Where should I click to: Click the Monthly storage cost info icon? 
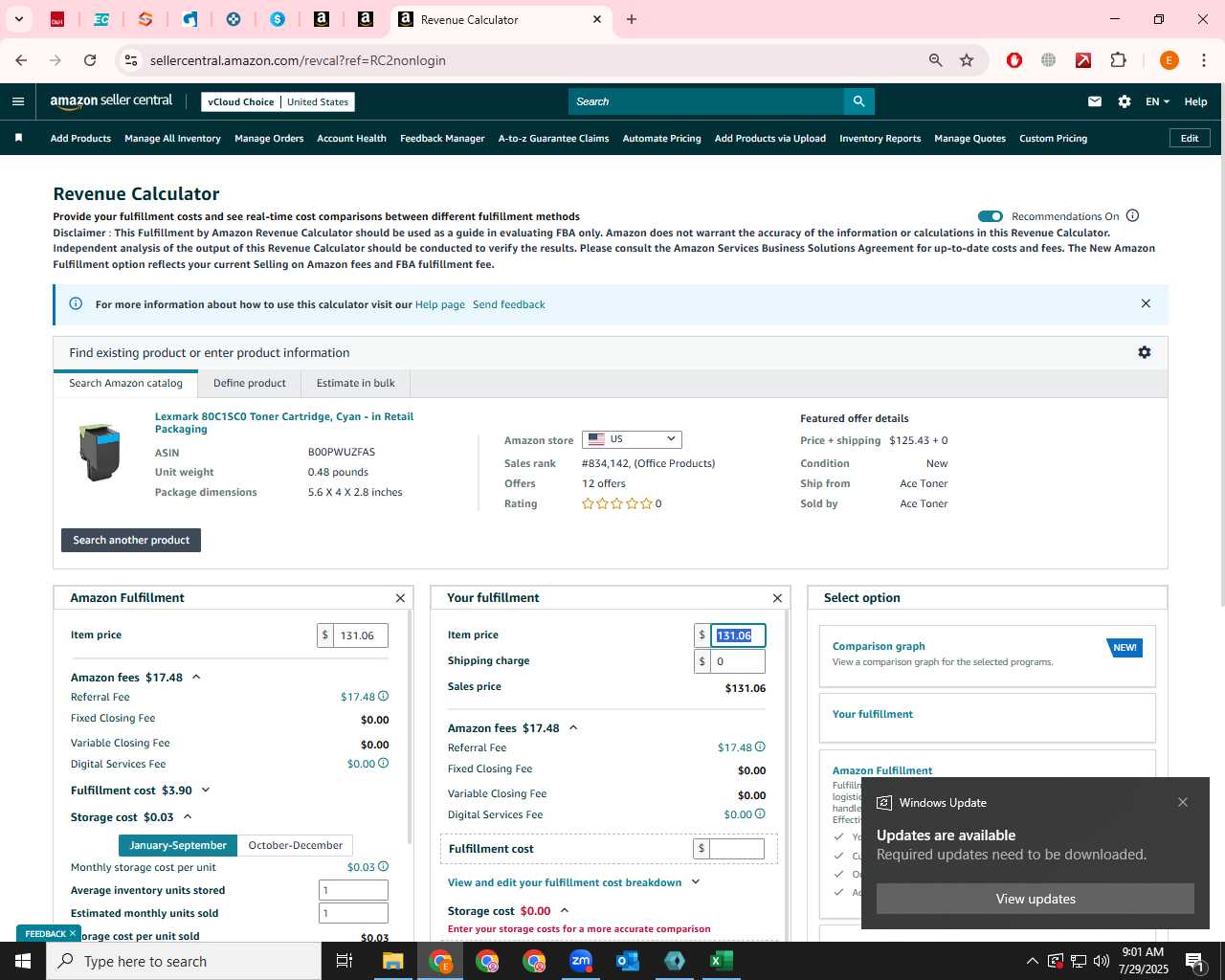(x=384, y=866)
